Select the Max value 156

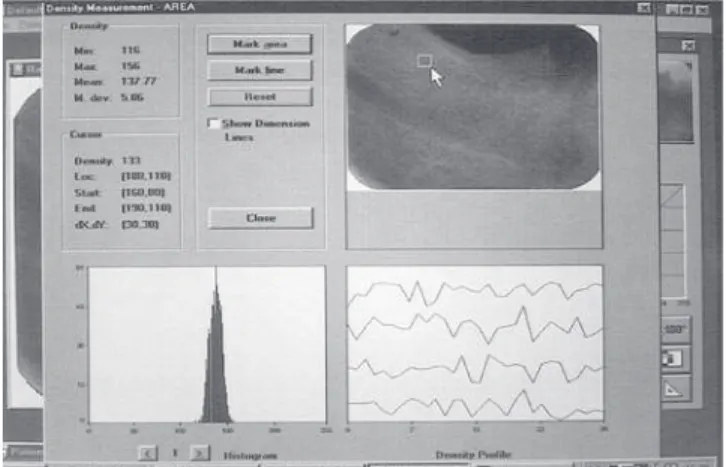point(130,66)
